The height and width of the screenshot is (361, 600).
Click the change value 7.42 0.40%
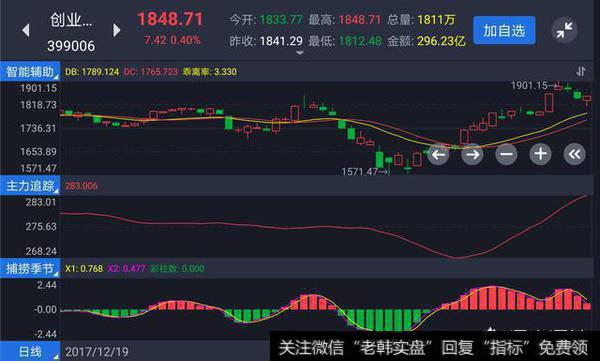[172, 40]
